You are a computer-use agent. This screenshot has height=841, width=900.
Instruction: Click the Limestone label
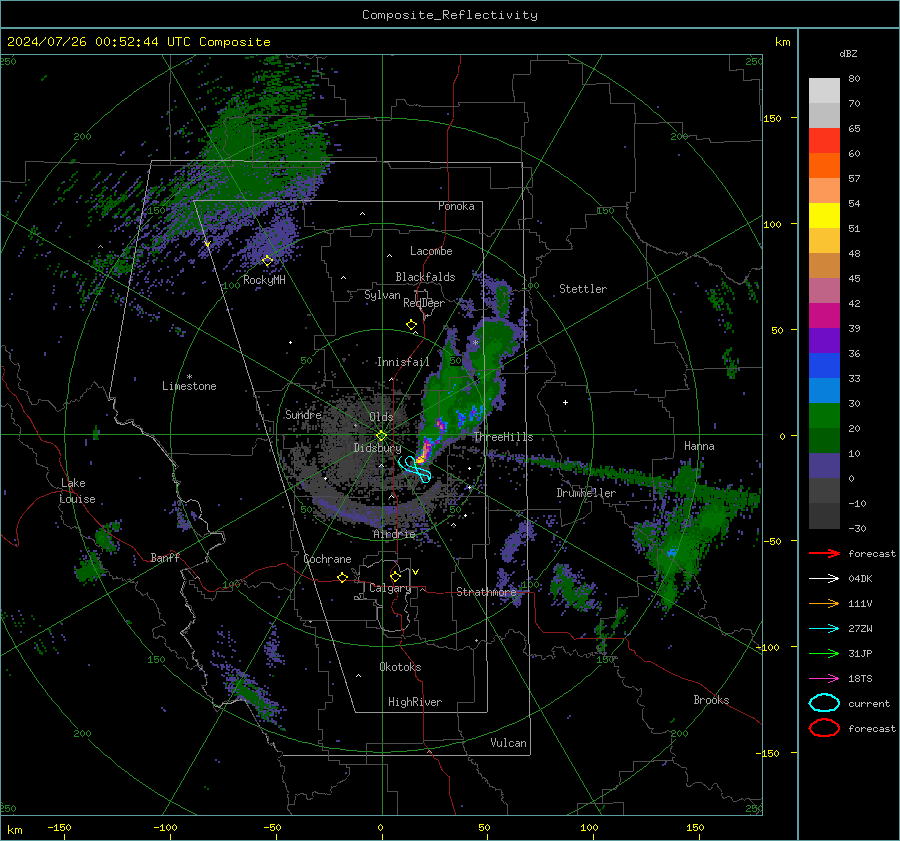pyautogui.click(x=189, y=386)
